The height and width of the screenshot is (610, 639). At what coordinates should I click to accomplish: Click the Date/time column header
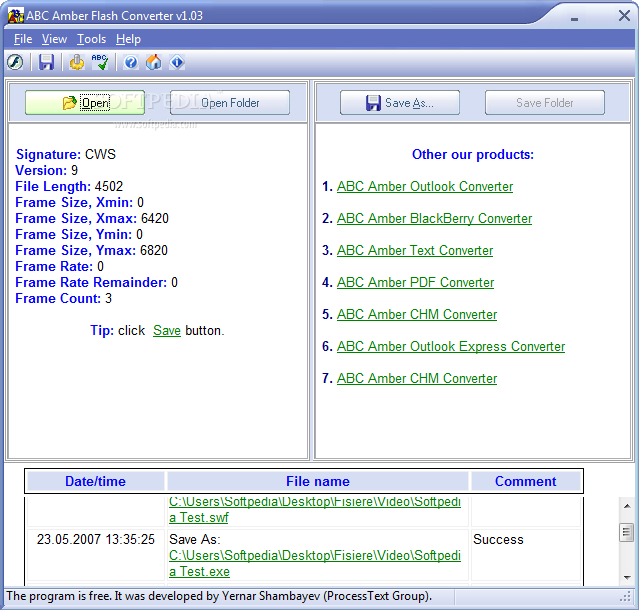click(x=95, y=481)
